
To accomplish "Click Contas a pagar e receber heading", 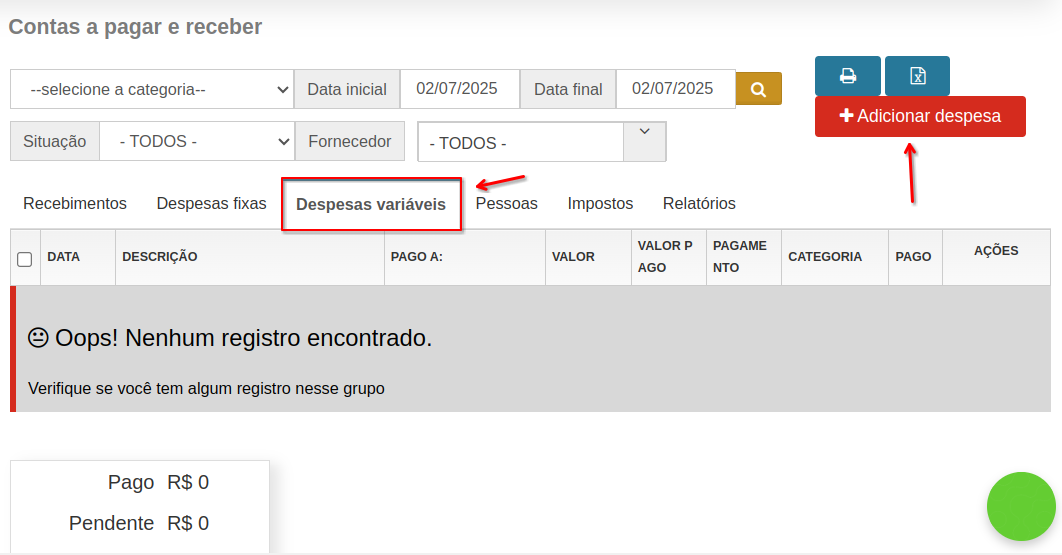I will (135, 27).
